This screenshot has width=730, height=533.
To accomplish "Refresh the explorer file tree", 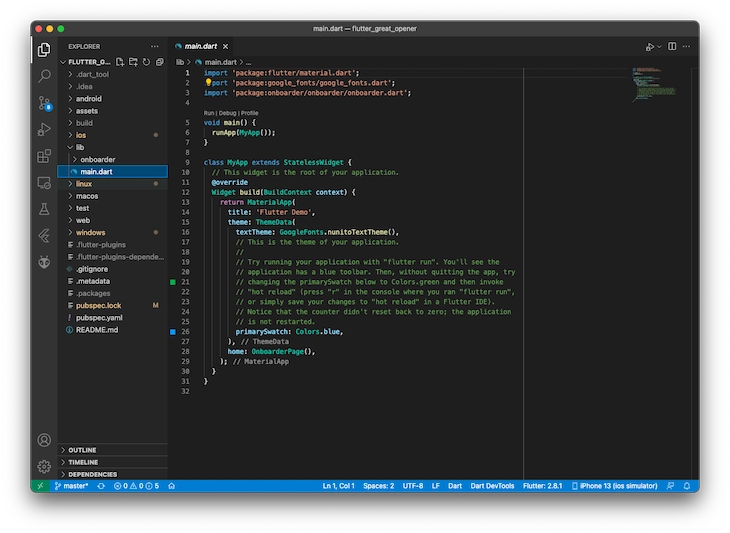I will [147, 62].
